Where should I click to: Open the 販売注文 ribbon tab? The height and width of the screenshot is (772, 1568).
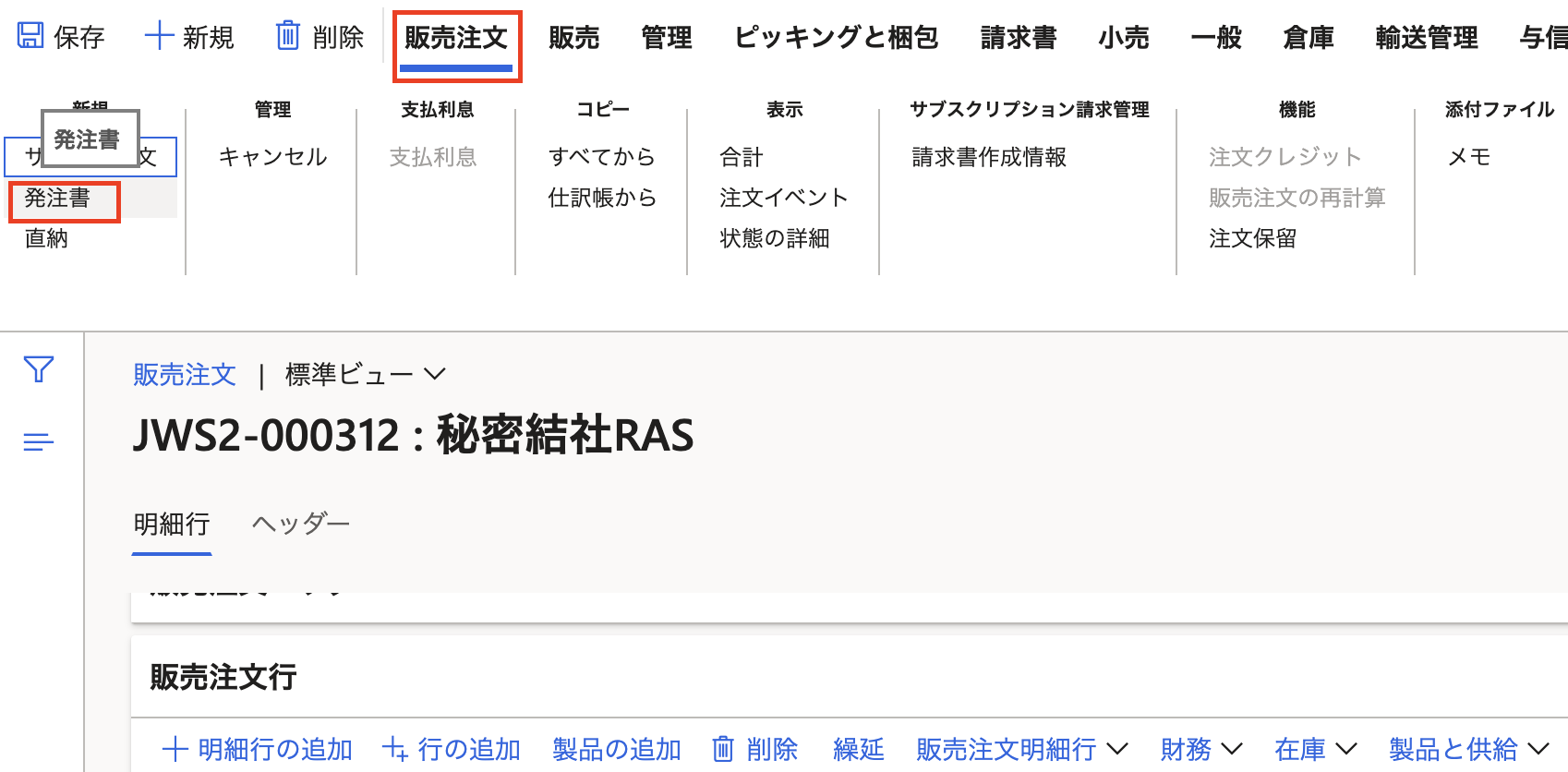tap(456, 38)
